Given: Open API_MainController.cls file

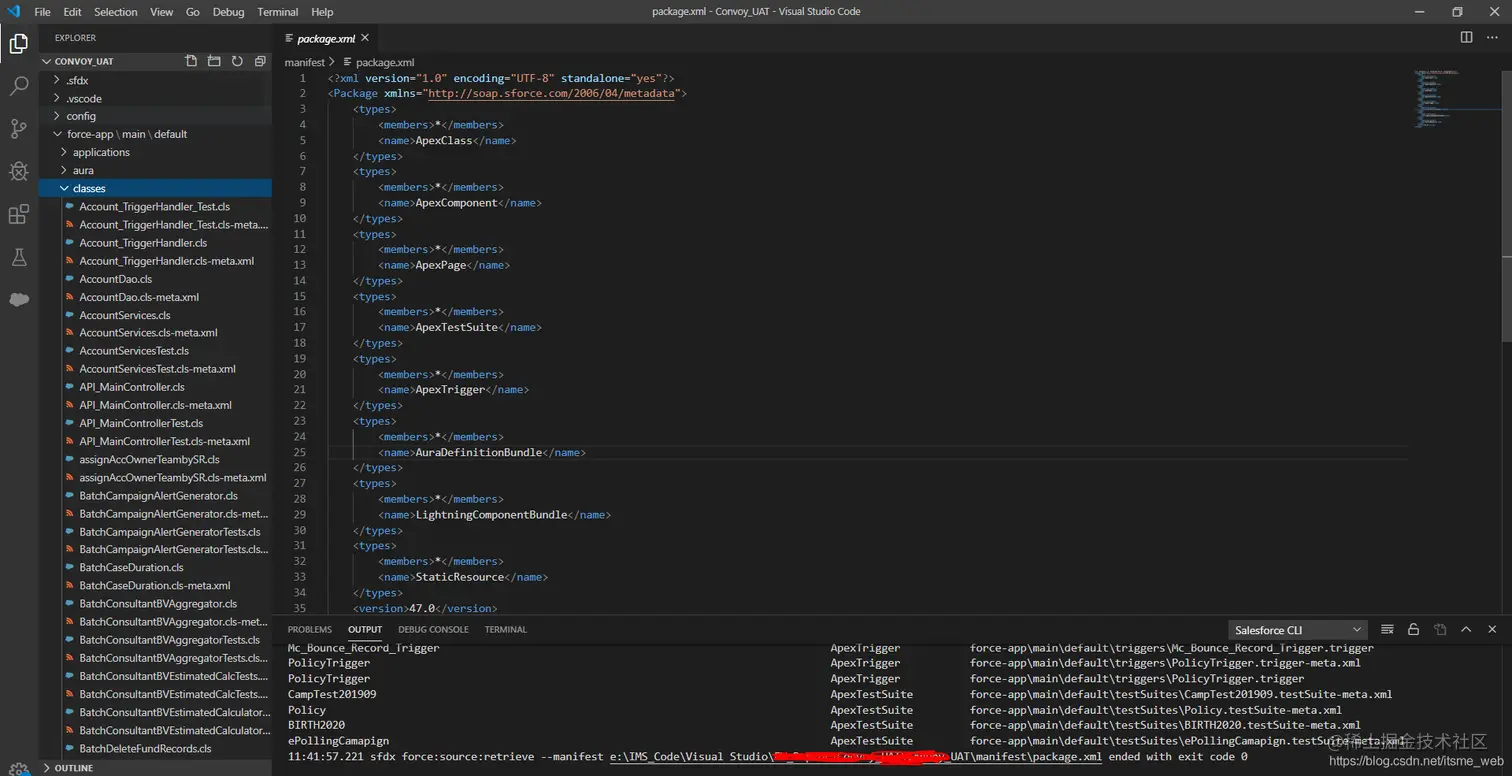Looking at the screenshot, I should coord(132,387).
